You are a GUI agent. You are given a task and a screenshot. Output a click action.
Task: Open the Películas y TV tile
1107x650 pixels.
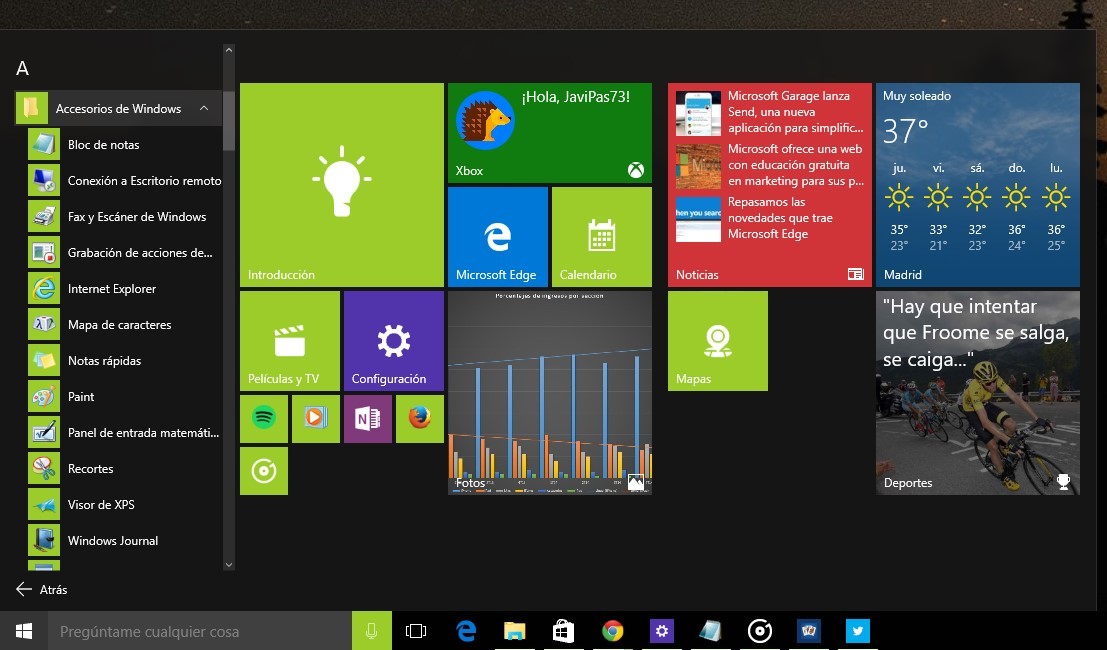290,341
